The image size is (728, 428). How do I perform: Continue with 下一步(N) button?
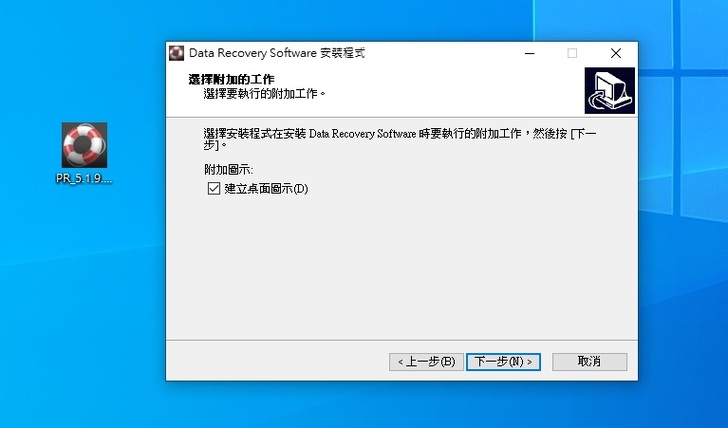pyautogui.click(x=503, y=362)
